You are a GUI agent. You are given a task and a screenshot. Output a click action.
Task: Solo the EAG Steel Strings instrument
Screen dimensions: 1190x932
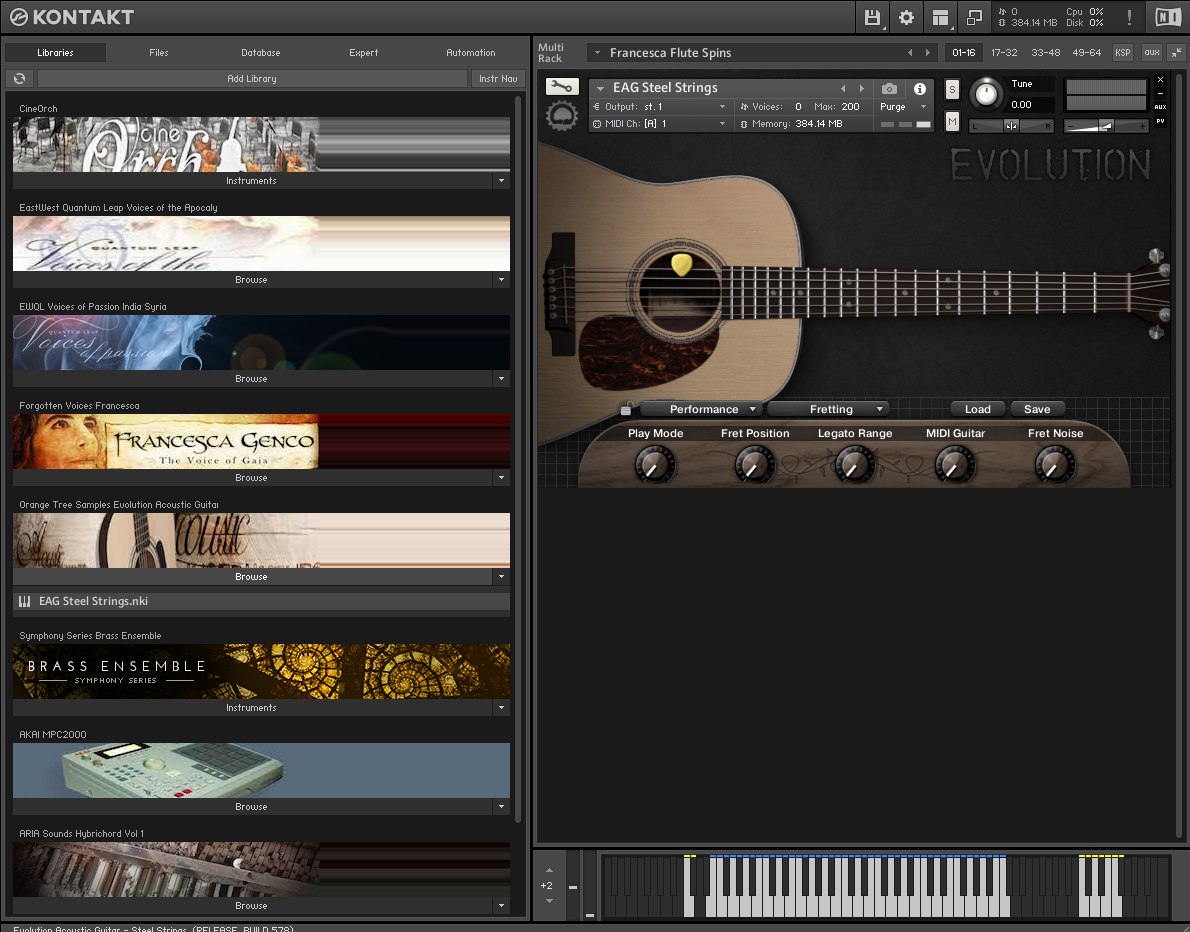coord(952,90)
